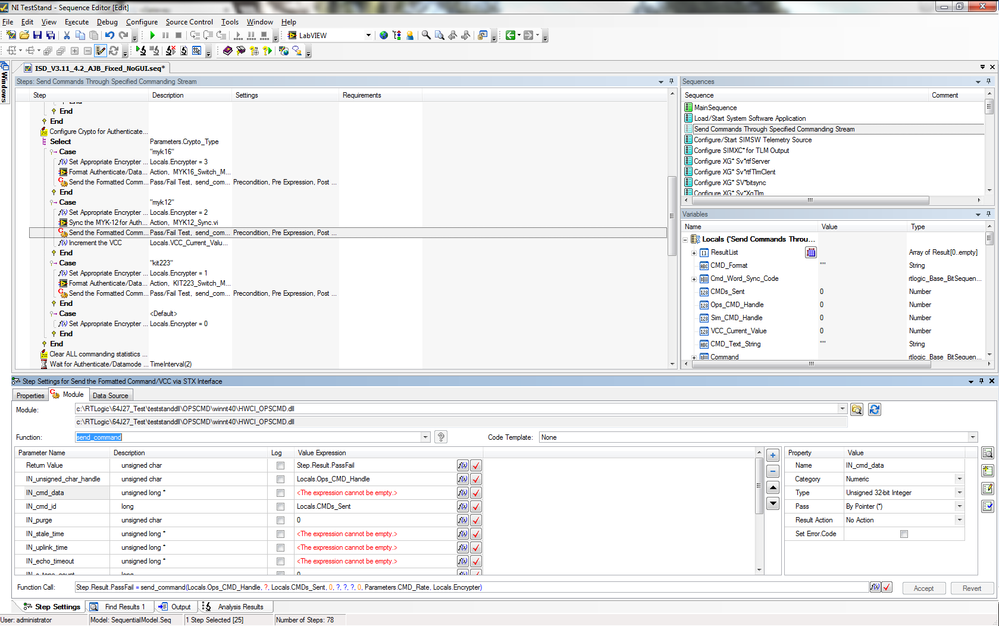
Task: Switch to the Data Source tab
Action: click(x=110, y=395)
